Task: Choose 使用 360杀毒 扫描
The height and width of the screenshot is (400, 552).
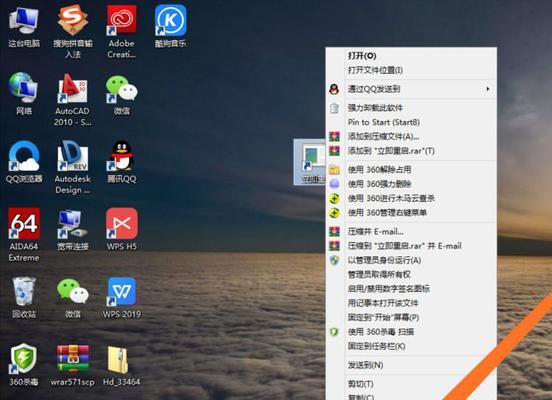Action: [x=411, y=332]
